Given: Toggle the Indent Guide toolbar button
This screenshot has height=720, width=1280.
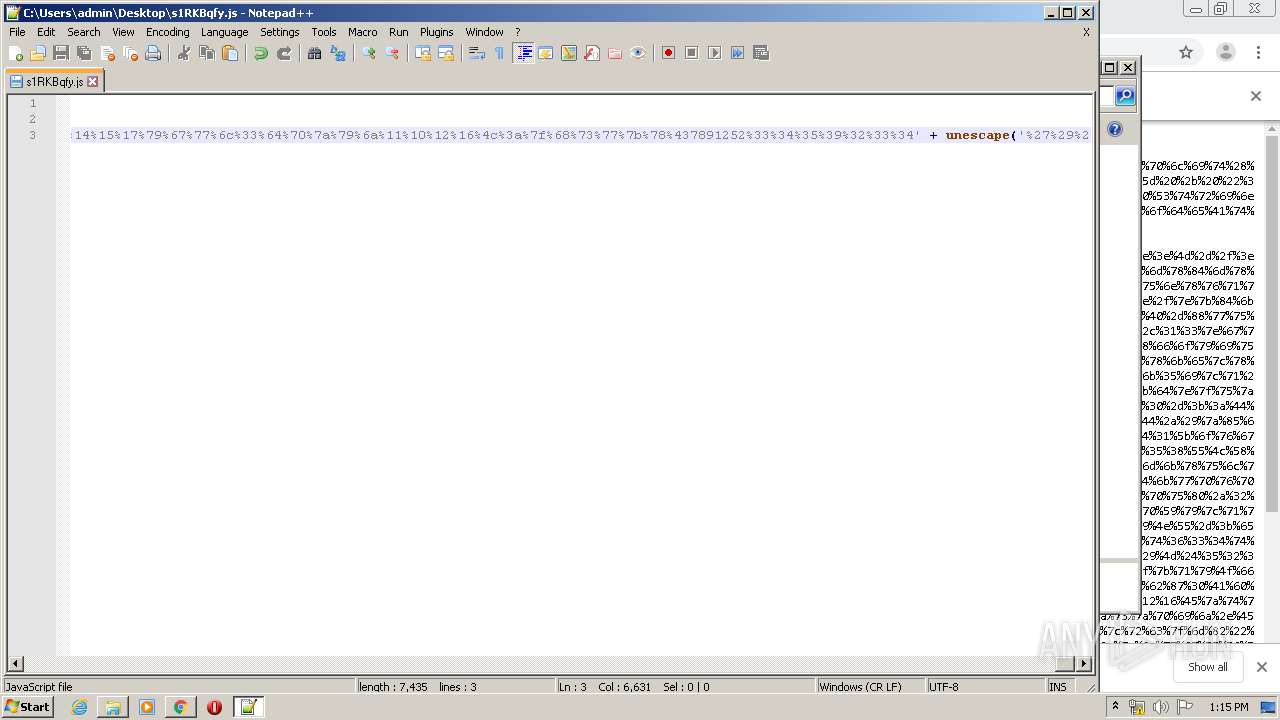Looking at the screenshot, I should 523,53.
